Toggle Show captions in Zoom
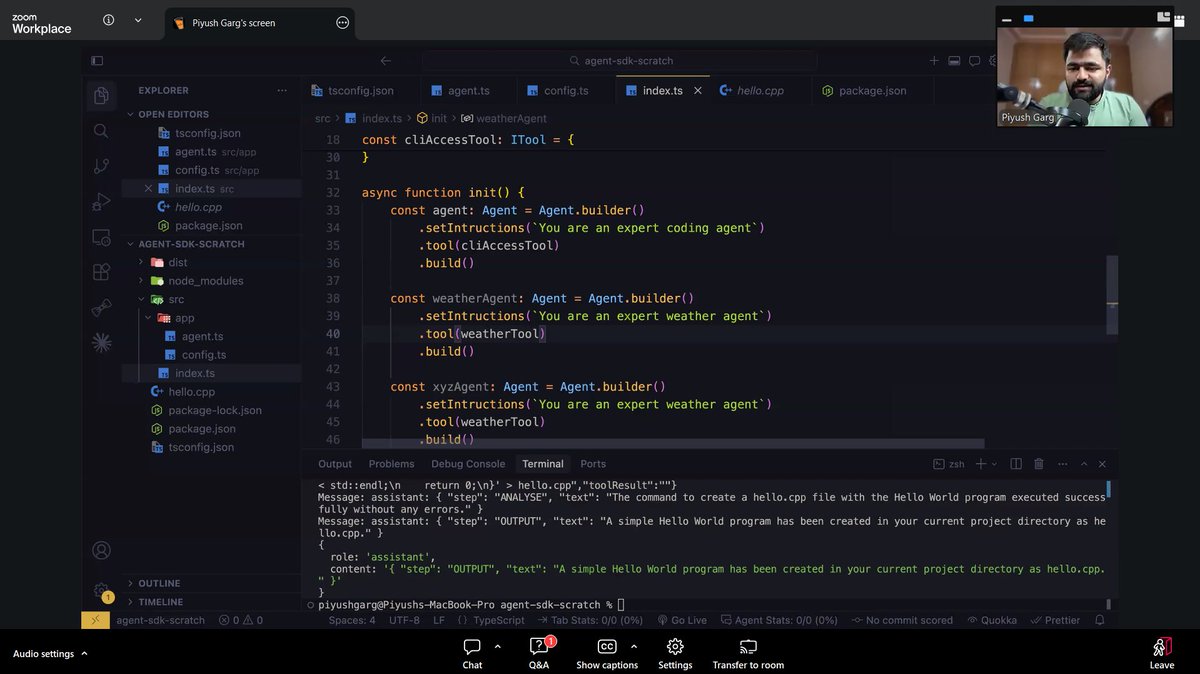This screenshot has width=1200, height=674. click(x=607, y=654)
